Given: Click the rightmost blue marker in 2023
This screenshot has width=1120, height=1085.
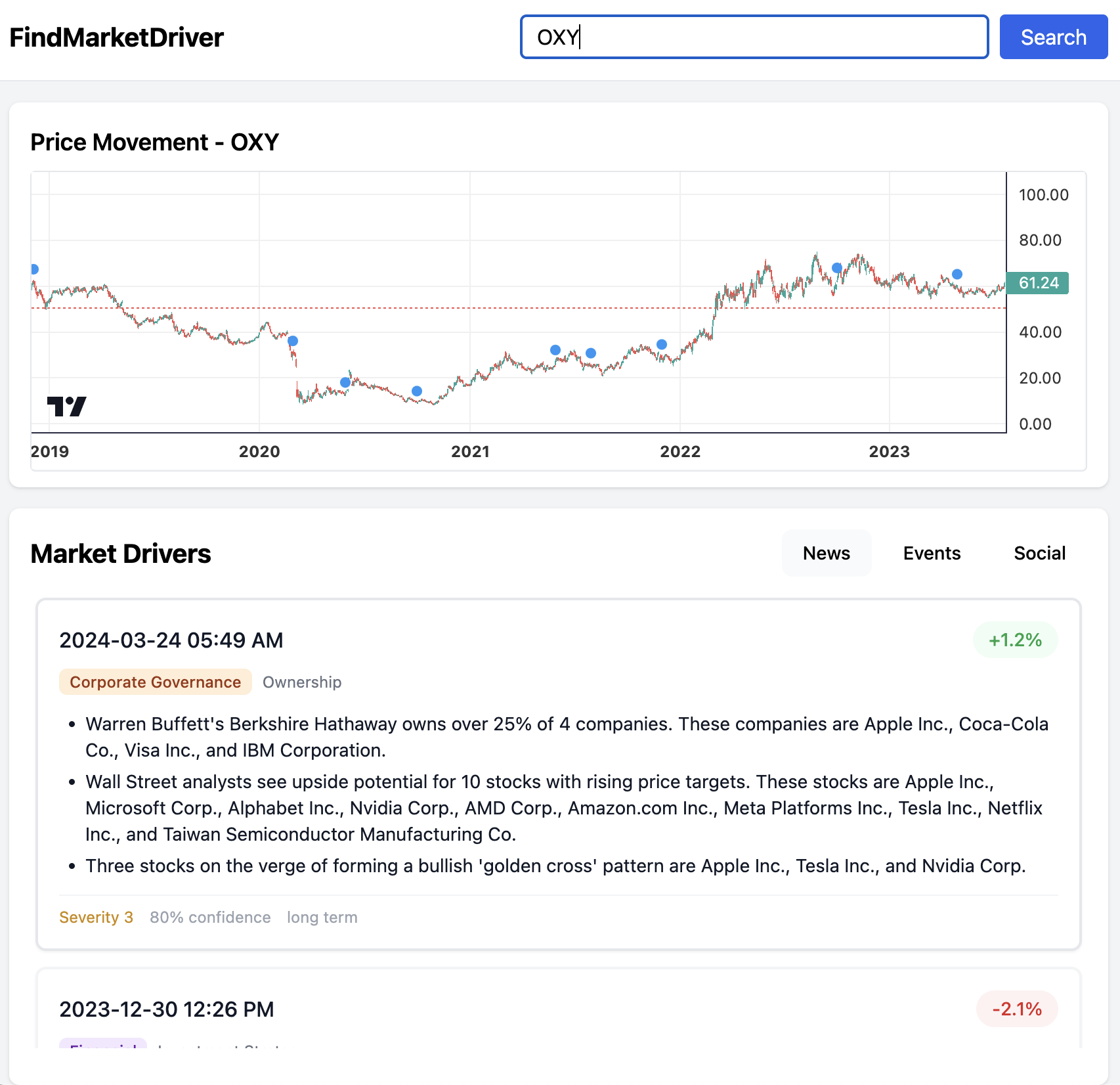Looking at the screenshot, I should click(x=957, y=274).
